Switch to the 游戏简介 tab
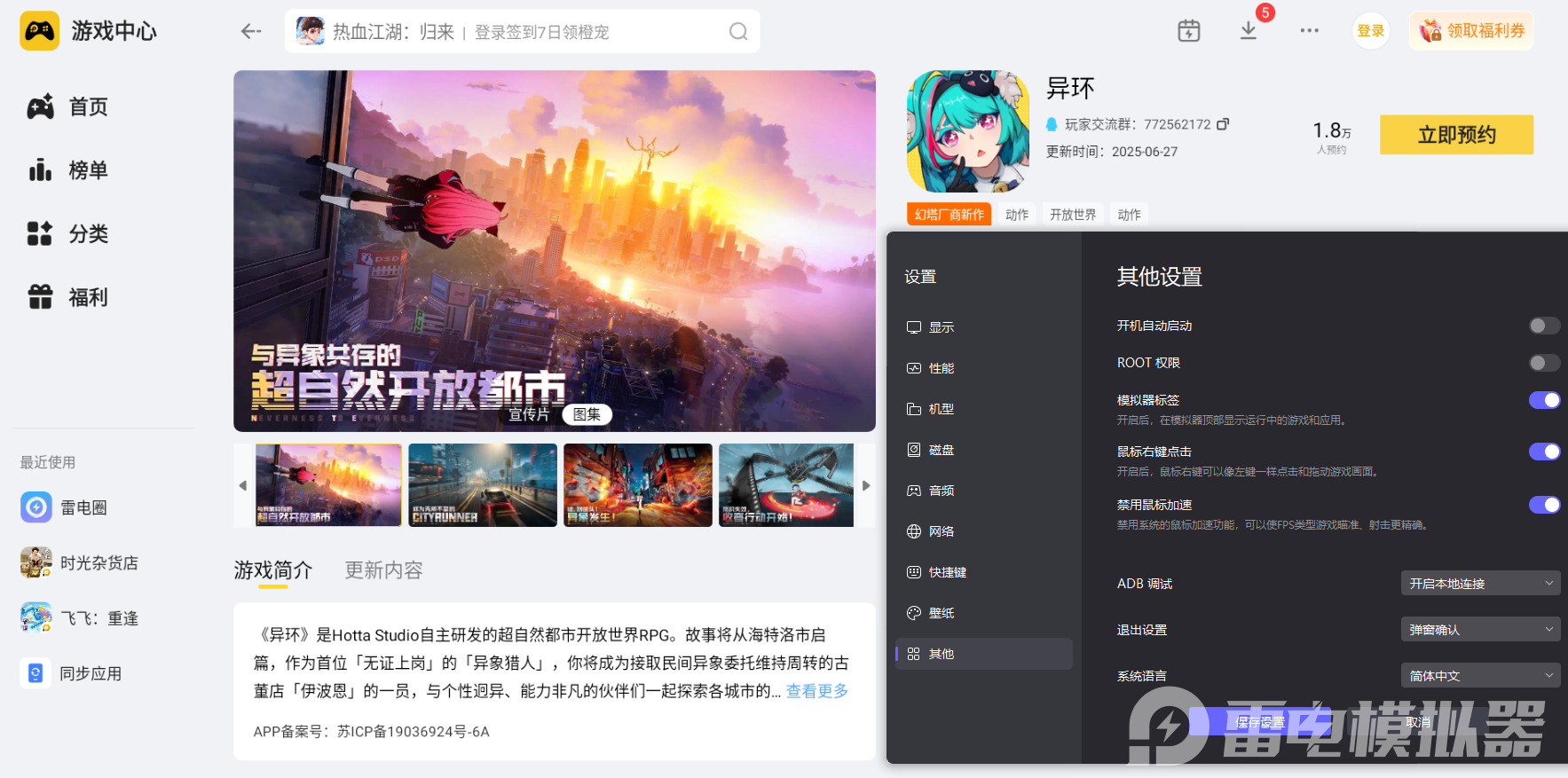 click(273, 570)
